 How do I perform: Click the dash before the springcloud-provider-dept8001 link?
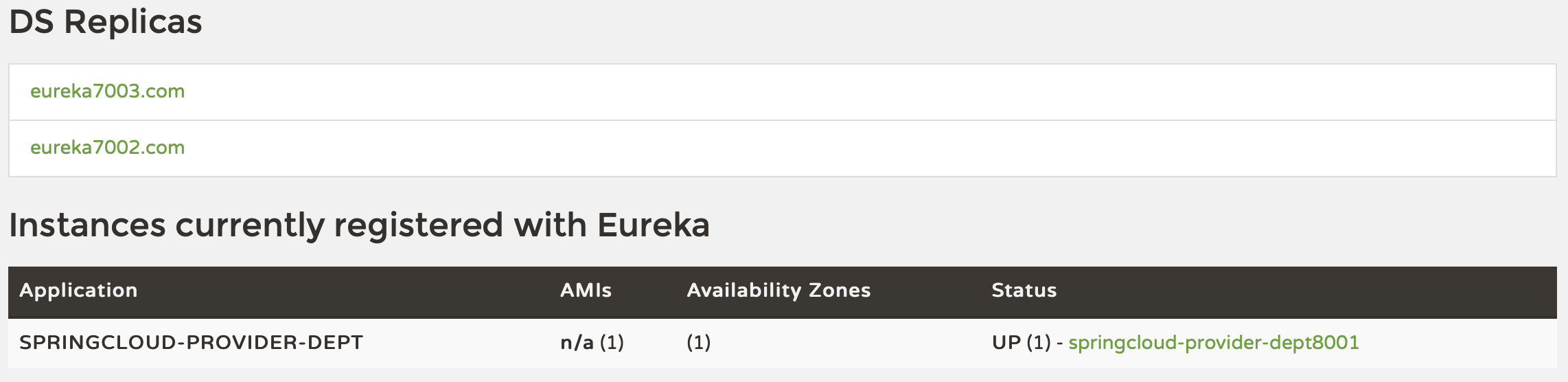(x=1060, y=343)
